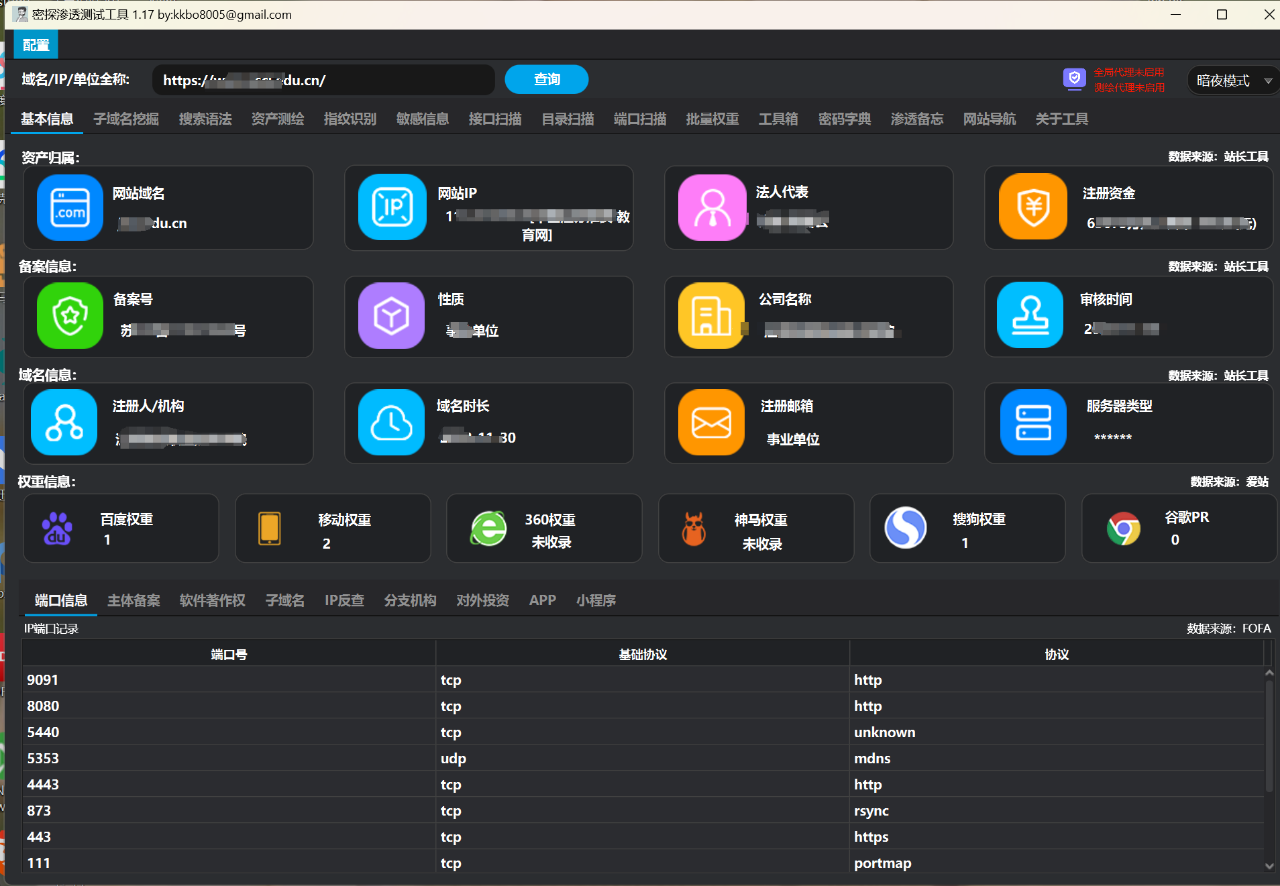The height and width of the screenshot is (886, 1280).
Task: Switch to the 关于工具 tab
Action: tap(1062, 119)
